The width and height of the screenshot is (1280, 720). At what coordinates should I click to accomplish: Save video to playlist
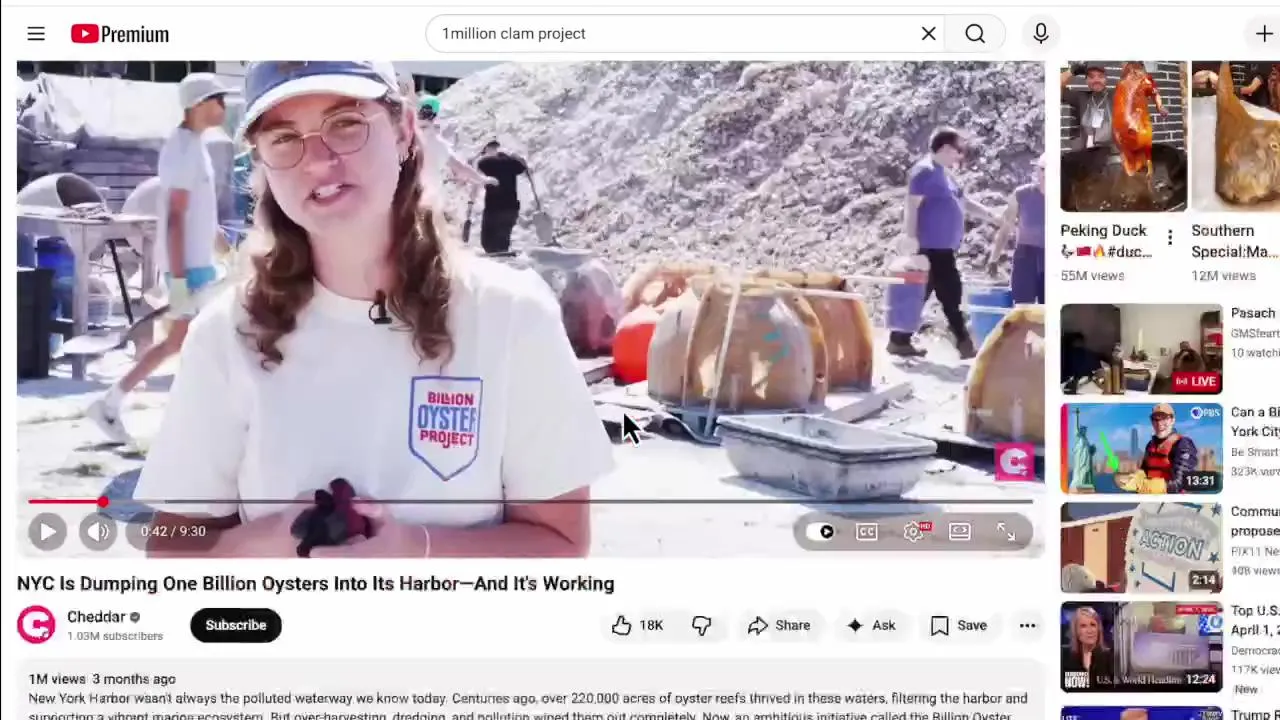959,625
